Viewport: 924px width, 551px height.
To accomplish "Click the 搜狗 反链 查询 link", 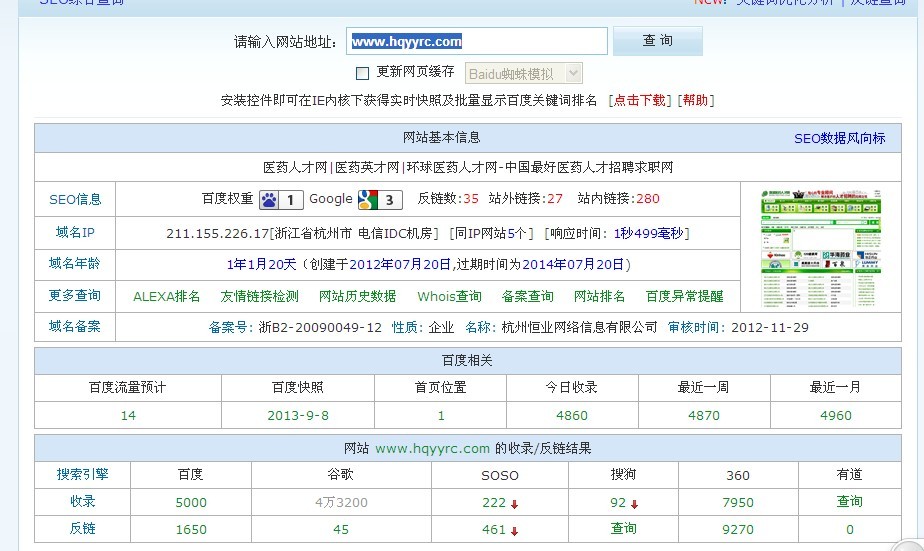I will pos(623,529).
